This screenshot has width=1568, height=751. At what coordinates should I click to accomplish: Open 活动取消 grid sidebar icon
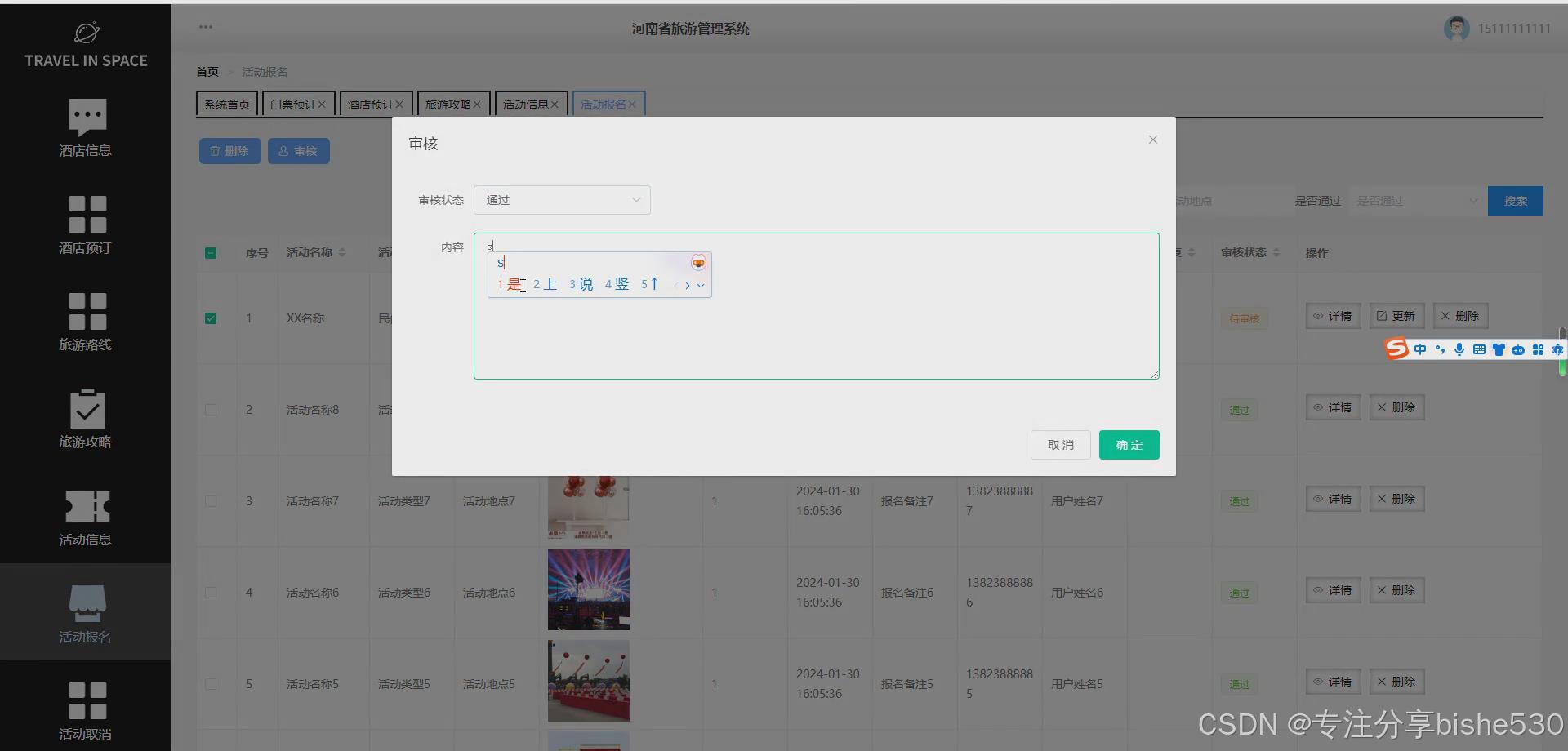87,700
